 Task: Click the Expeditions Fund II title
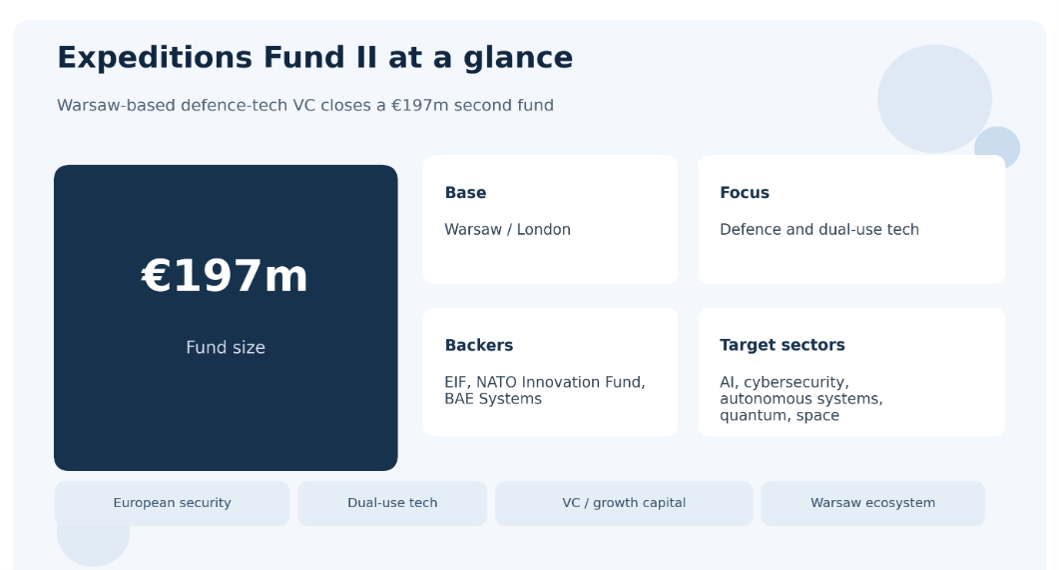click(315, 57)
